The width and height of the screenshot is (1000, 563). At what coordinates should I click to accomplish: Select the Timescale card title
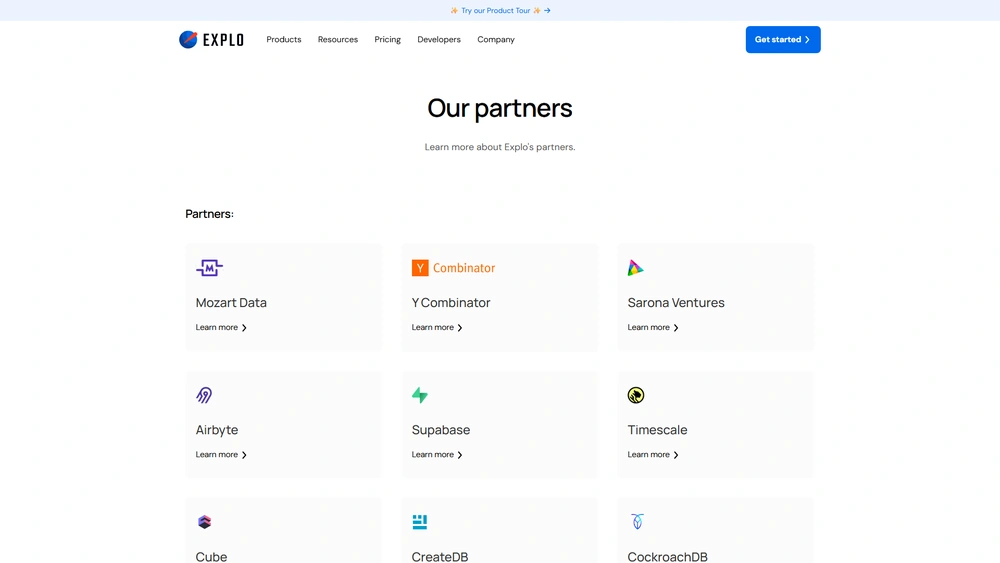pyautogui.click(x=658, y=430)
